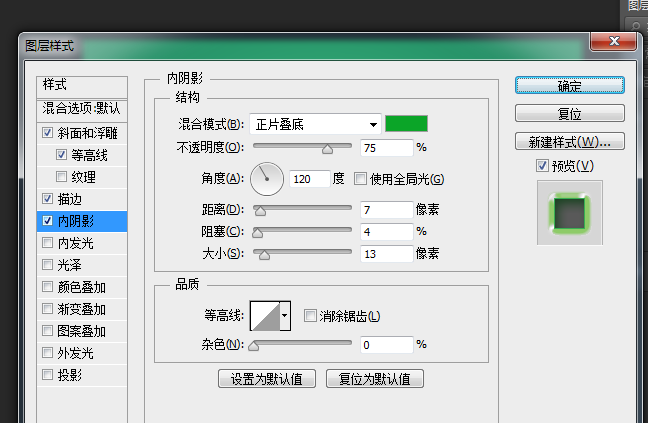Click the 阻塞 slider handle

(x=257, y=233)
